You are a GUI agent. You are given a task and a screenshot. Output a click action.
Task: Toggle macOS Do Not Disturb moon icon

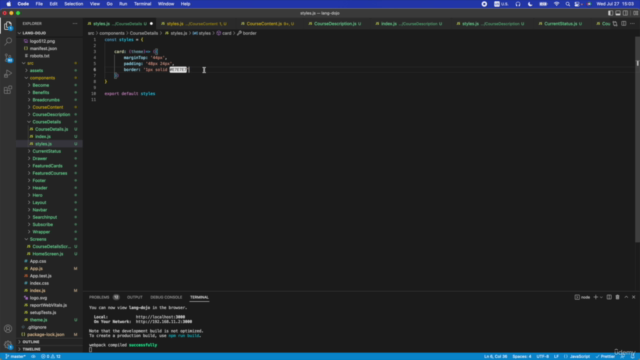coord(530,4)
